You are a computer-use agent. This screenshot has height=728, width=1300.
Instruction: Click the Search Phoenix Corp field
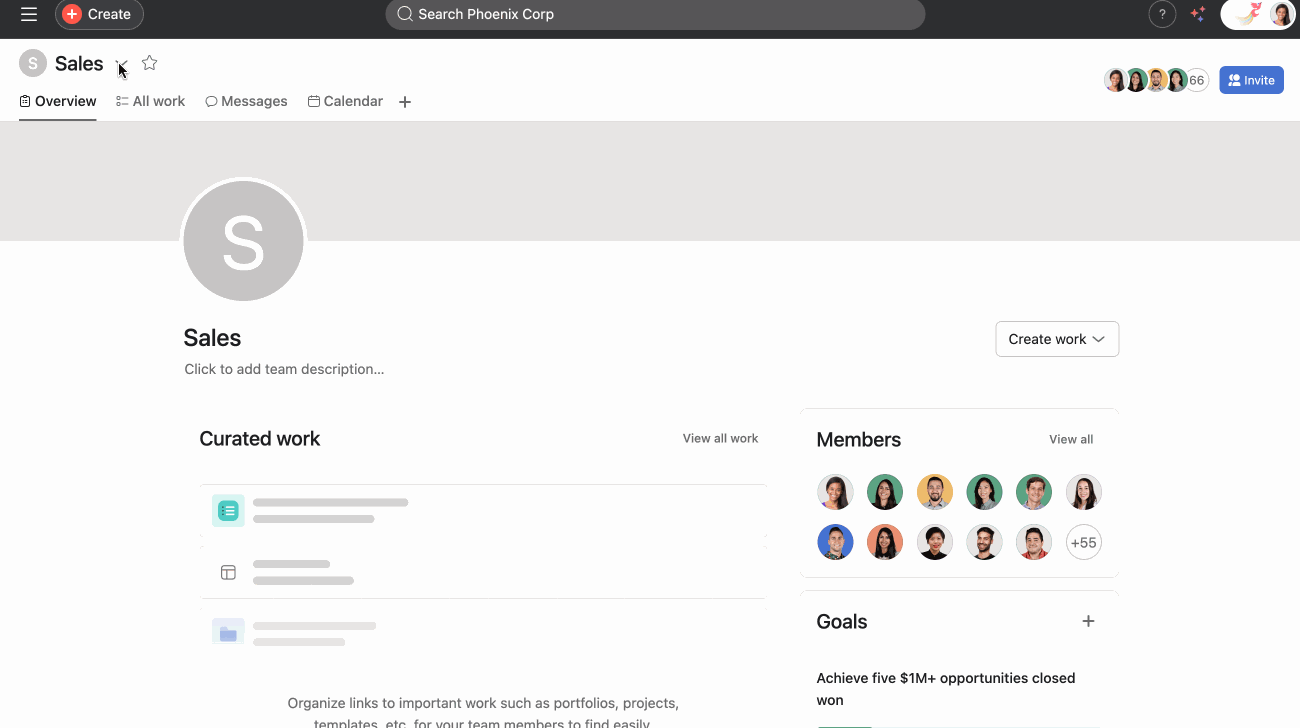pyautogui.click(x=655, y=14)
